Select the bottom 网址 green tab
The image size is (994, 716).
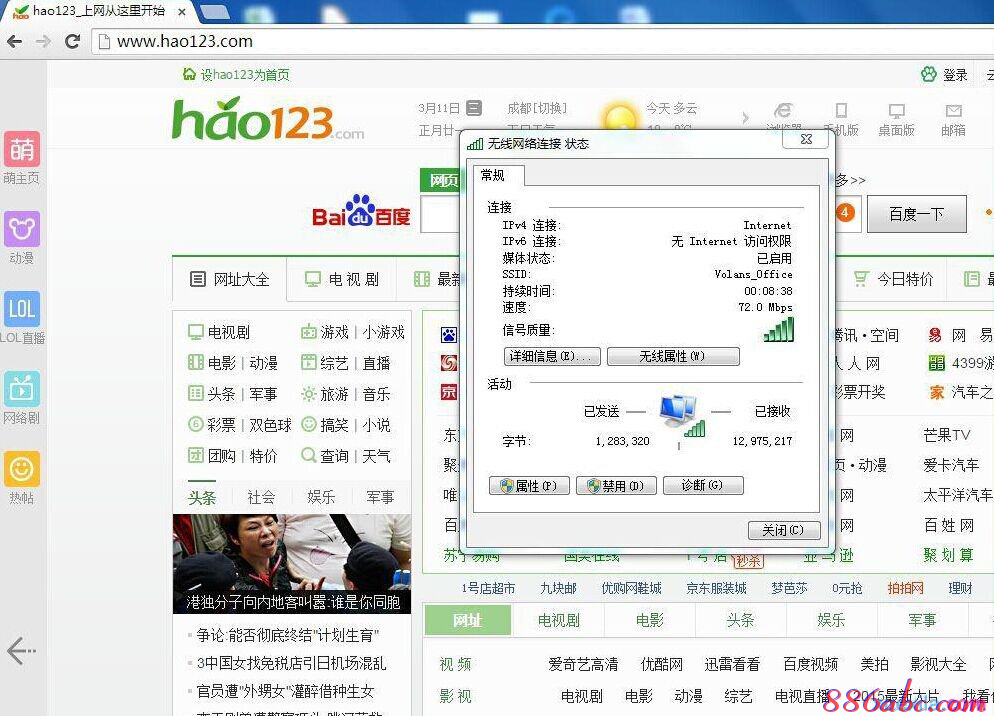point(467,620)
